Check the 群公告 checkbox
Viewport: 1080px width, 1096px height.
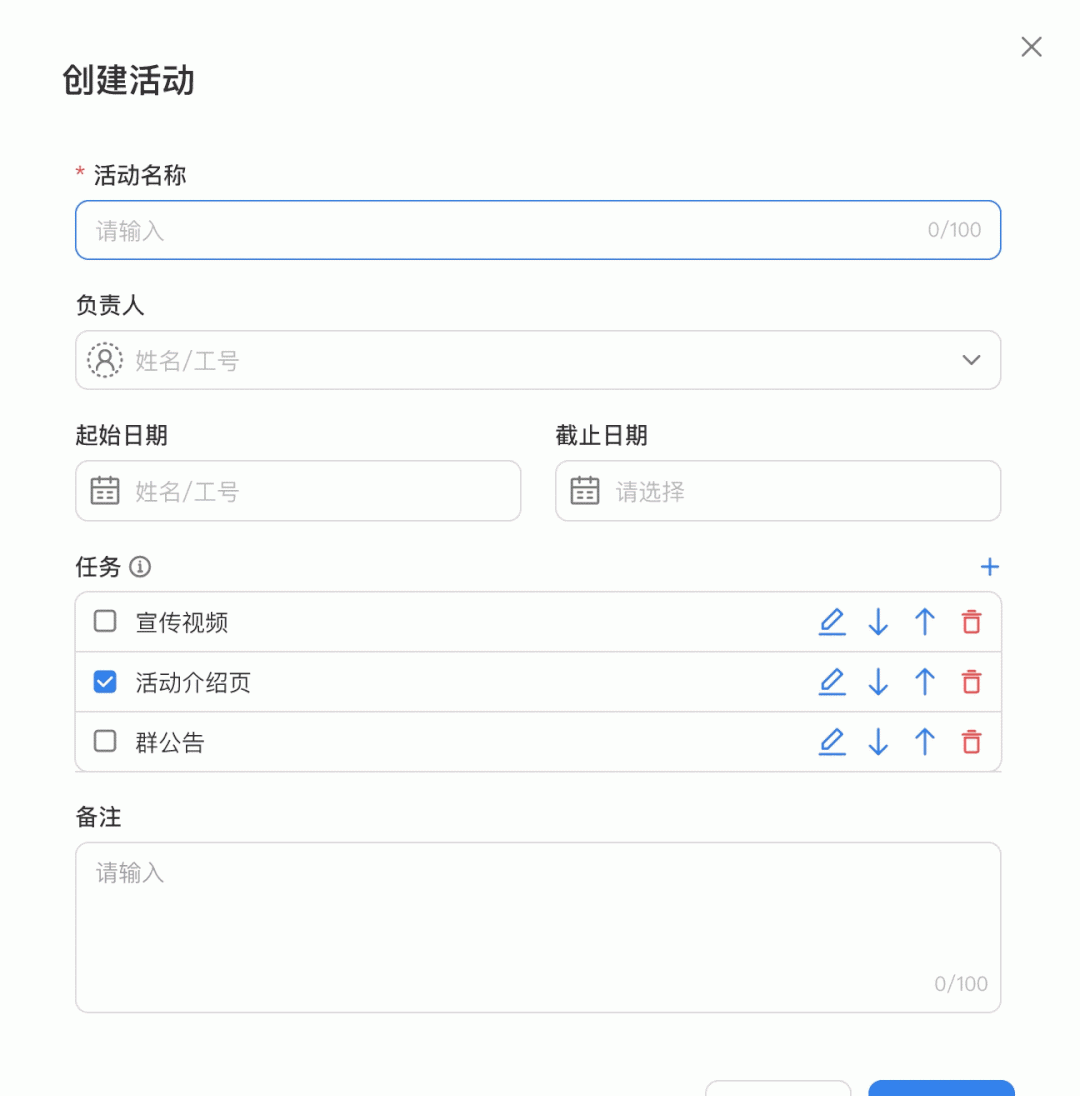[105, 742]
